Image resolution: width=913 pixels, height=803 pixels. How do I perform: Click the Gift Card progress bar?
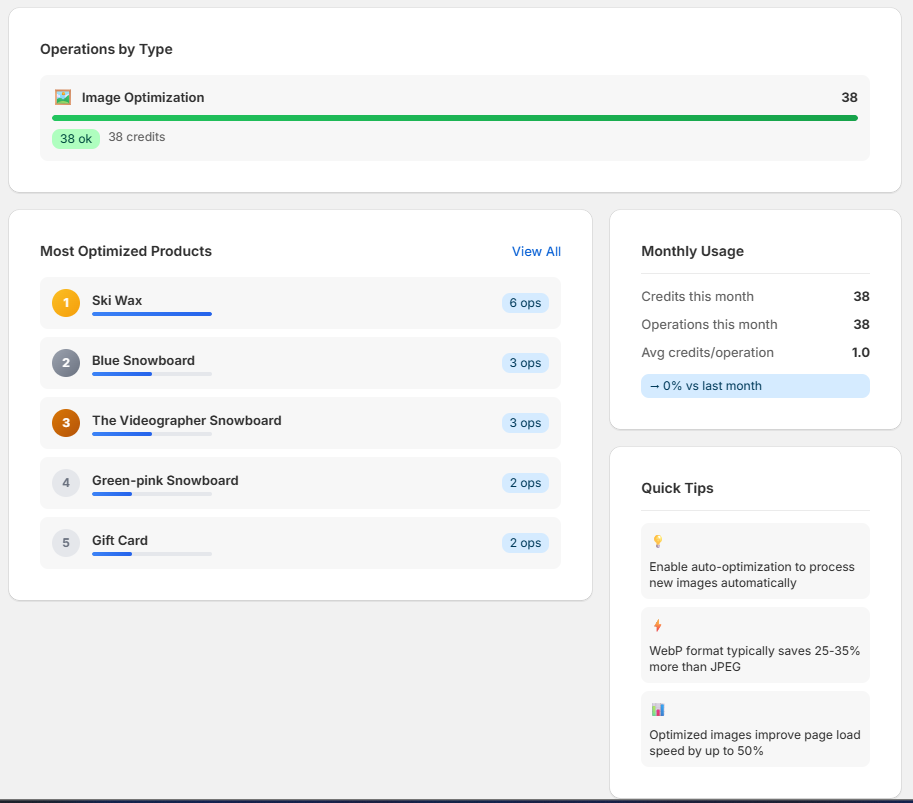[x=152, y=554]
